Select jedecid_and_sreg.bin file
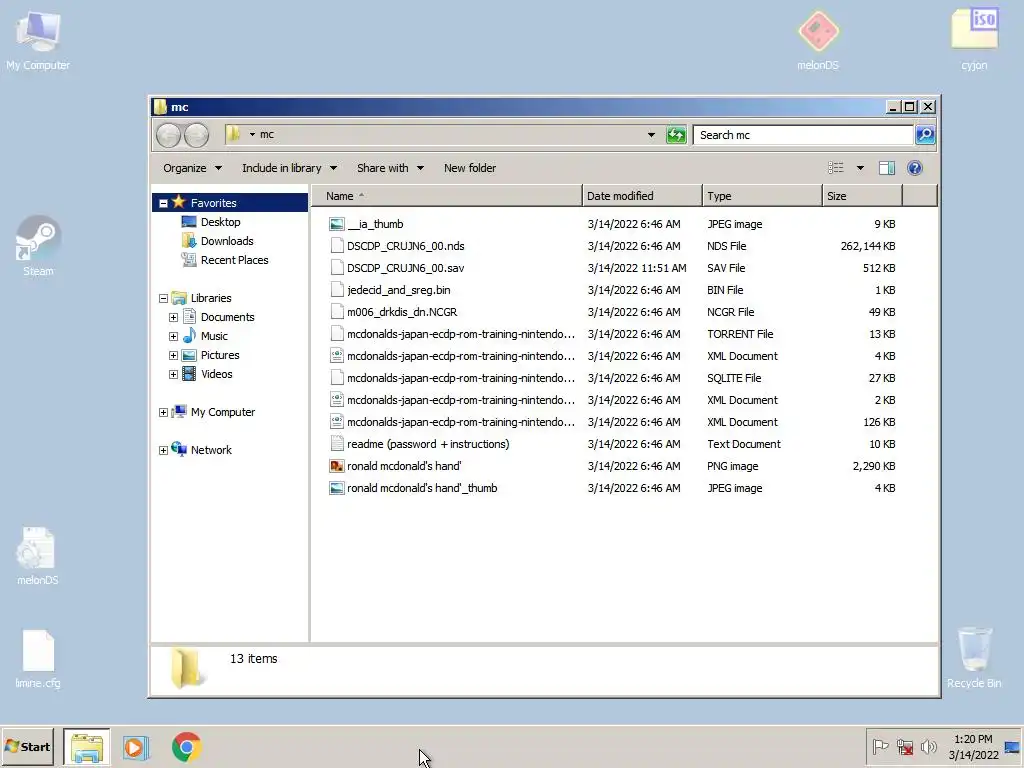Viewport: 1024px width, 768px height. pos(398,290)
